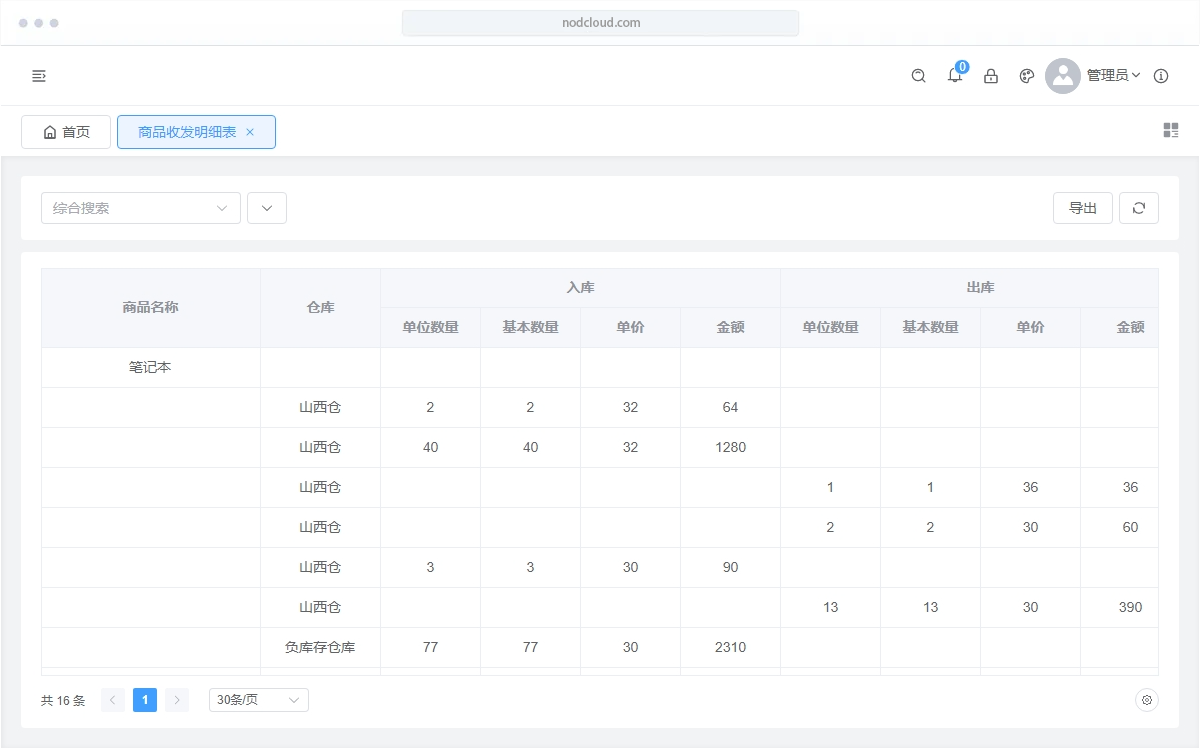Switch to the 首页 tab
The height and width of the screenshot is (749, 1200).
[x=66, y=132]
